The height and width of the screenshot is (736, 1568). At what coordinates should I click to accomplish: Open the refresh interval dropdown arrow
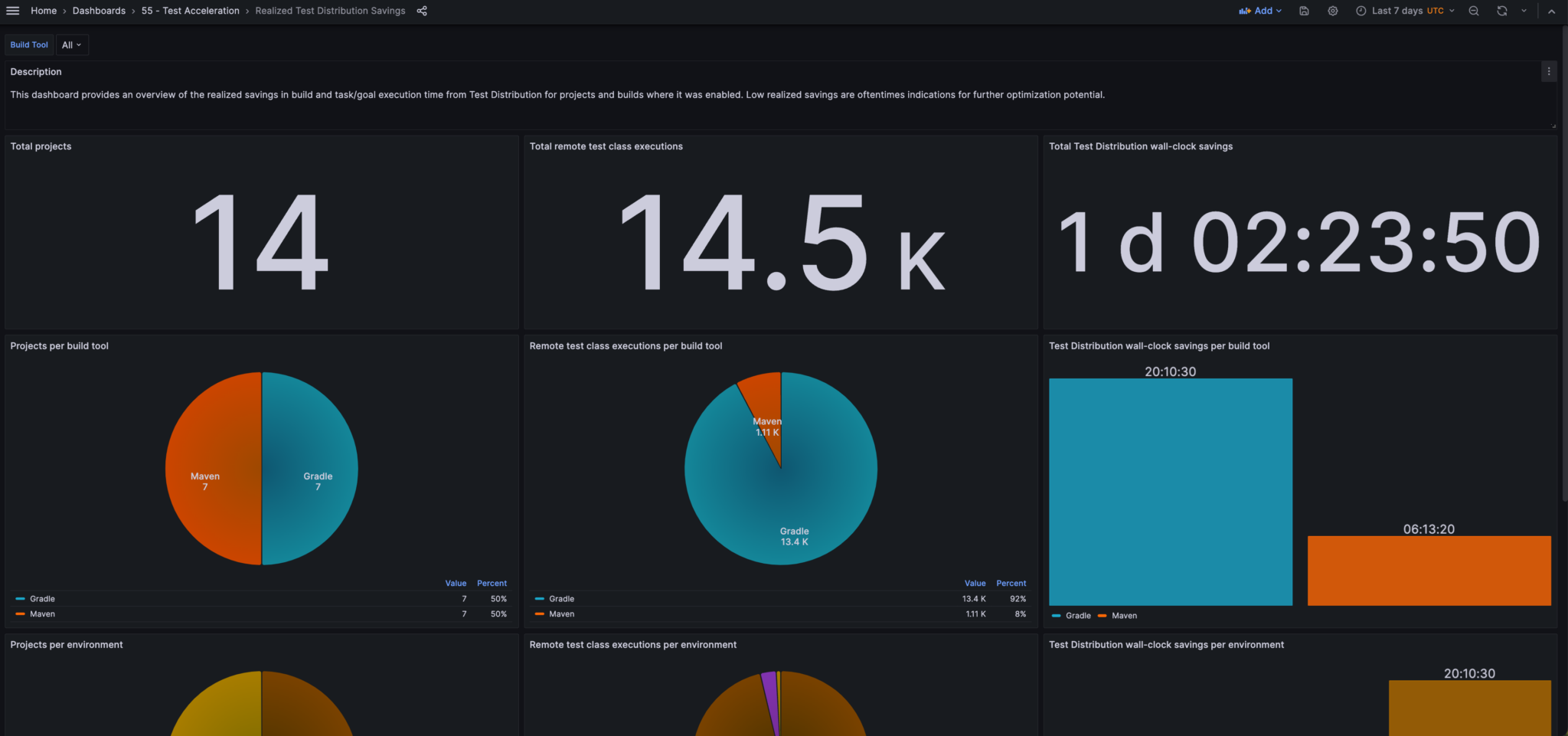(x=1524, y=11)
